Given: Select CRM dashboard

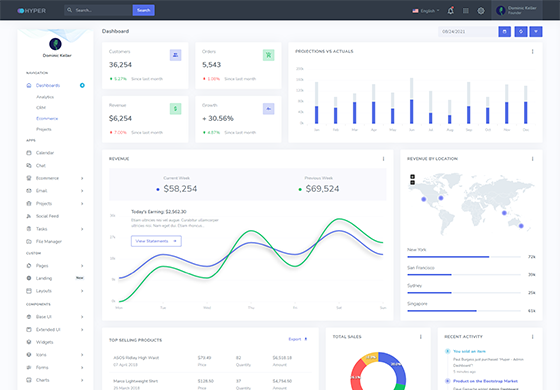Looking at the screenshot, I should pyautogui.click(x=41, y=108).
